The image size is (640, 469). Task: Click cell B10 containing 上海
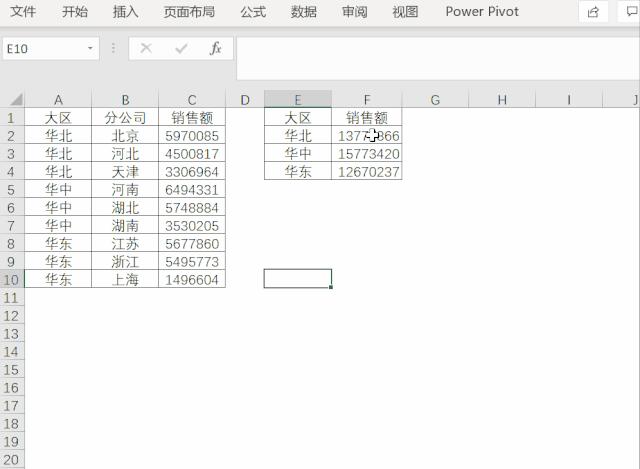click(x=125, y=279)
